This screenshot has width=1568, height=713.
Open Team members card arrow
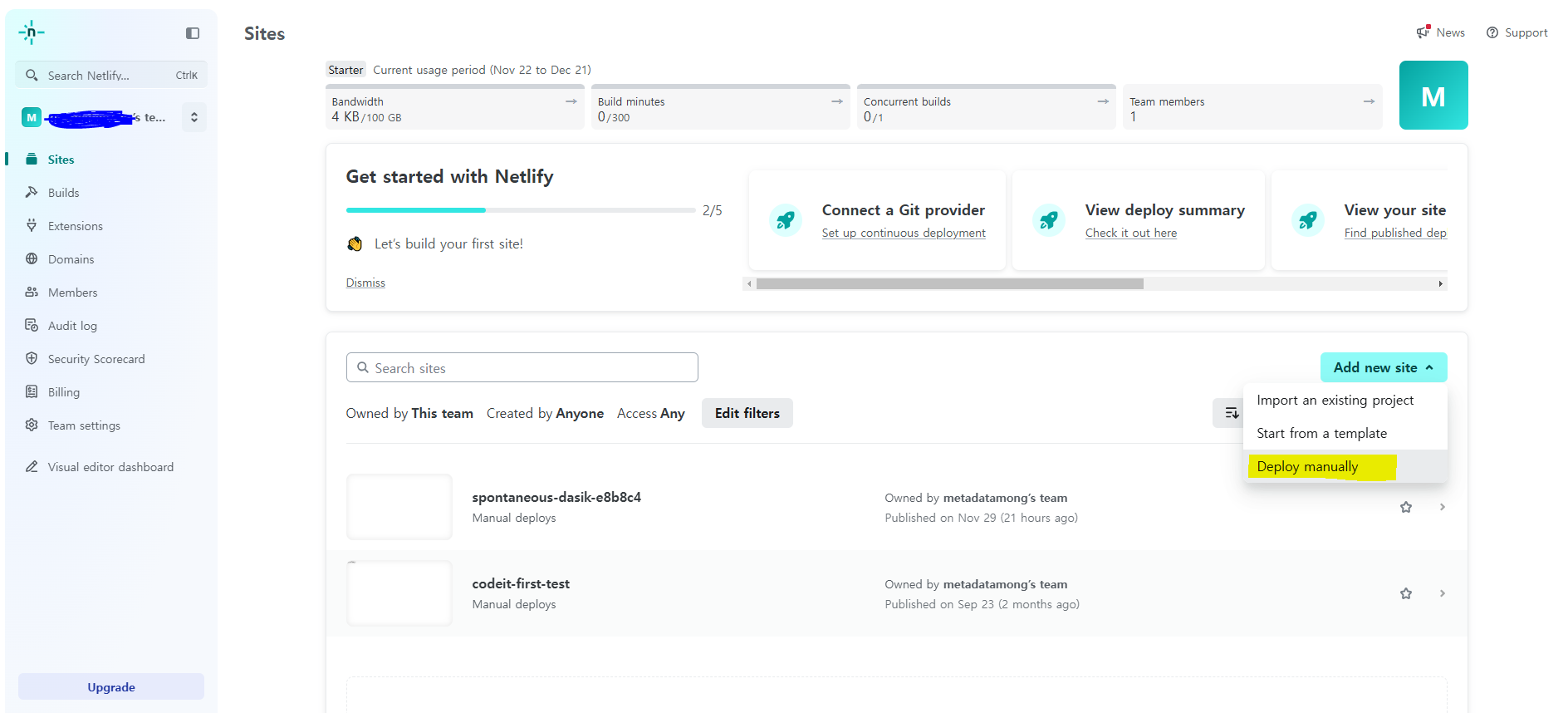(x=1369, y=101)
